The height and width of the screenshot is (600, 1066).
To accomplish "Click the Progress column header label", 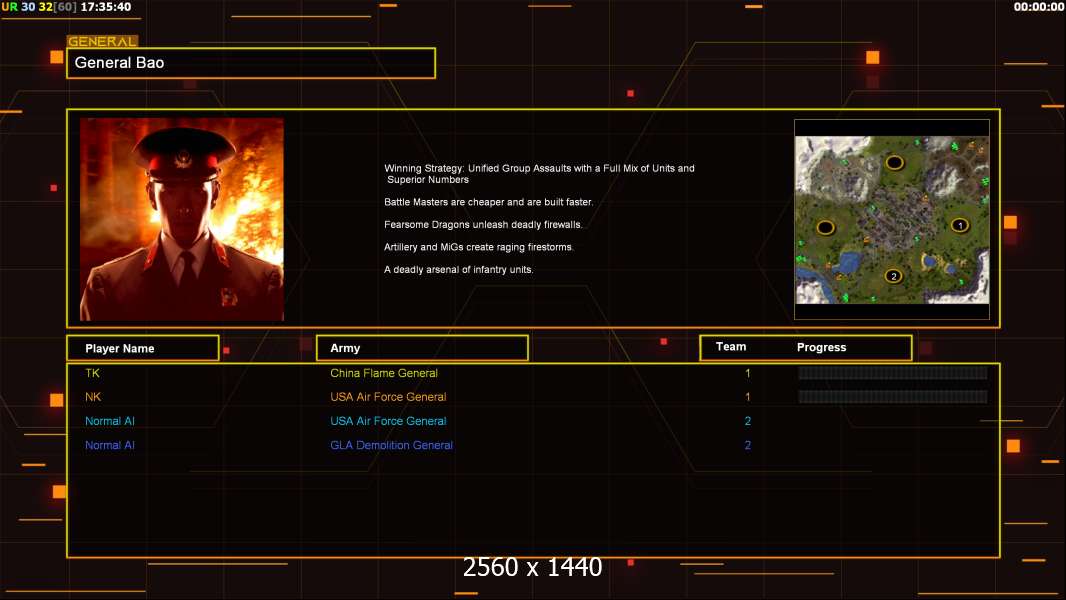I will pos(821,347).
